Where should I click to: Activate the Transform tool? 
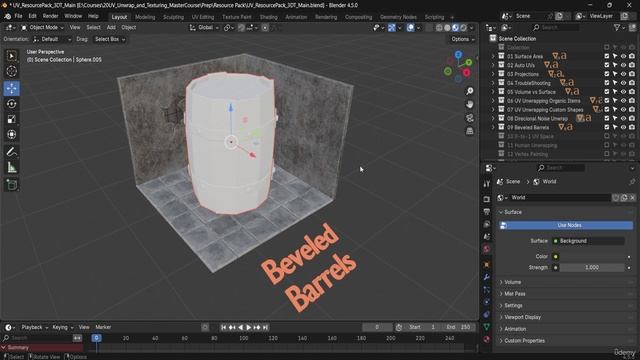coord(12,134)
